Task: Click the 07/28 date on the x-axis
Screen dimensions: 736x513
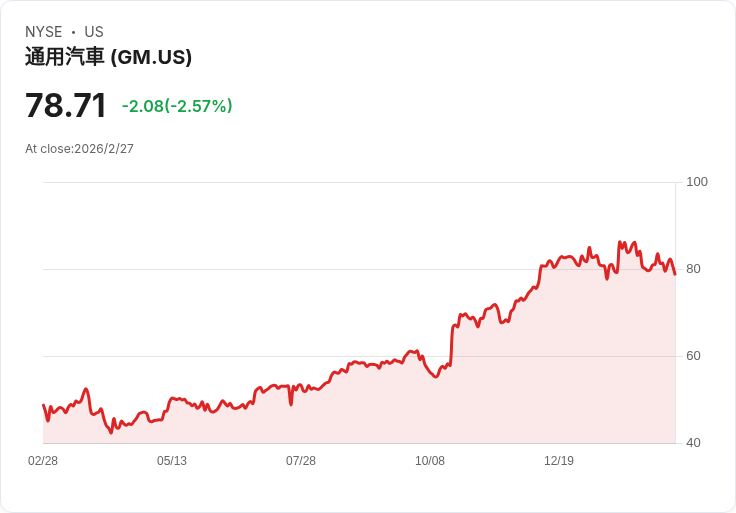Action: (301, 460)
